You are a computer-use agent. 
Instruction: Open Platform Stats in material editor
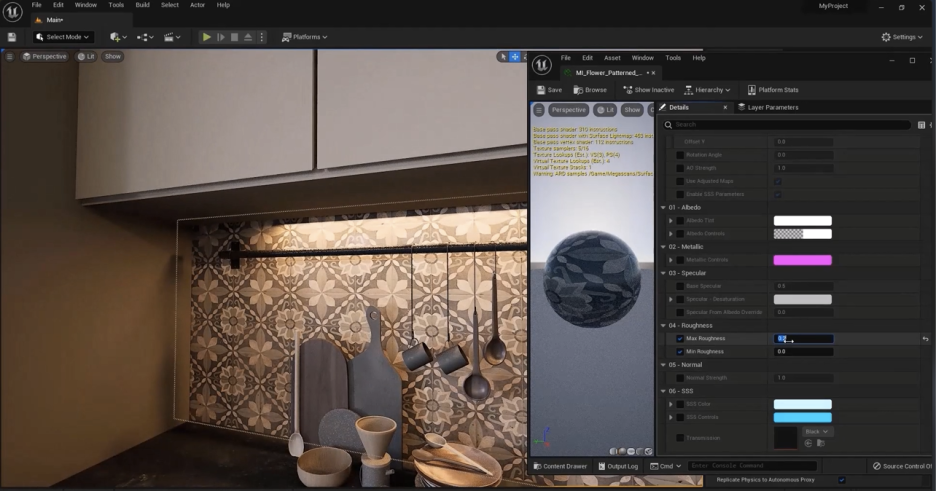tap(772, 90)
